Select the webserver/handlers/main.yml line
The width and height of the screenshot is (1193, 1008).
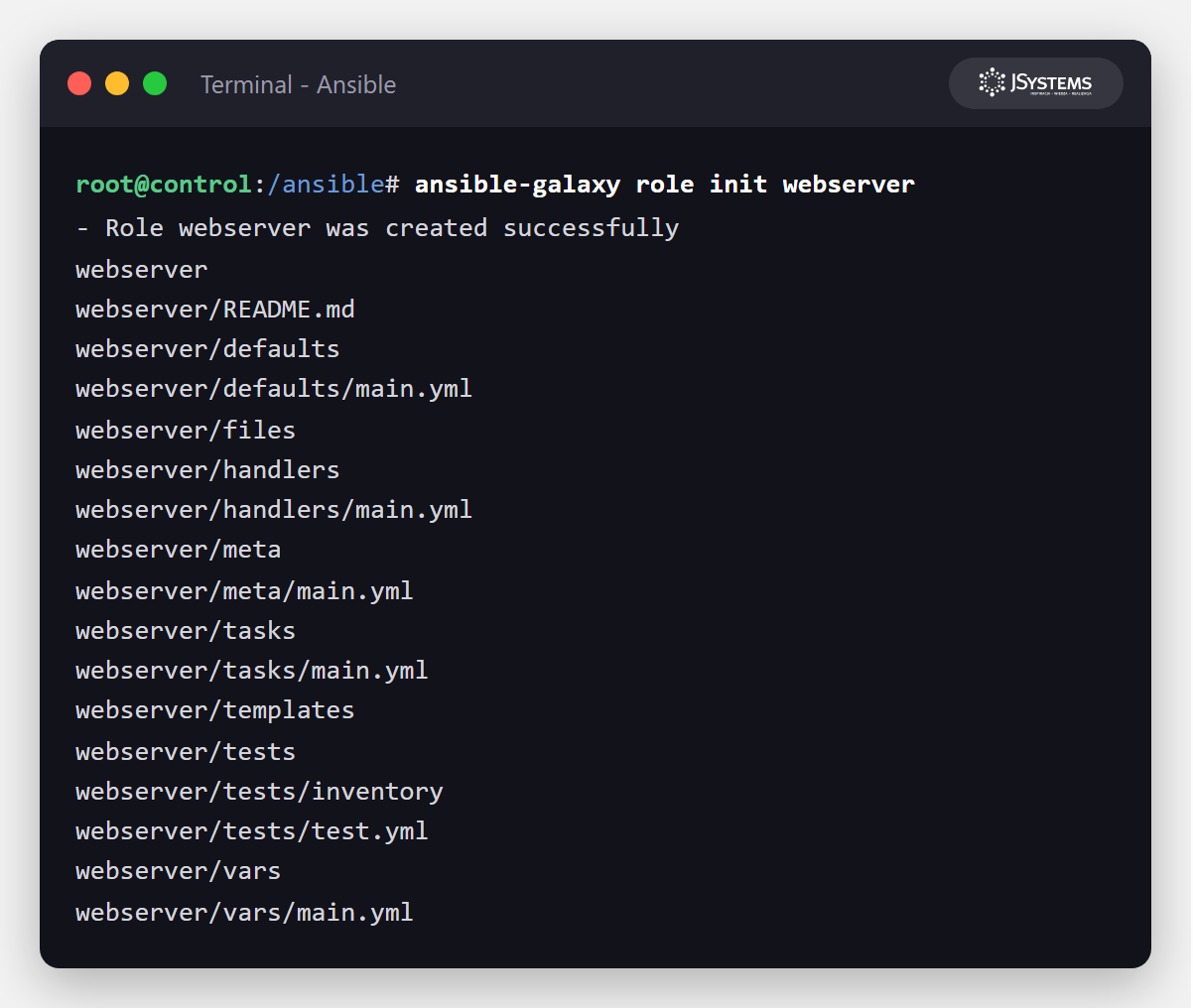click(x=274, y=510)
